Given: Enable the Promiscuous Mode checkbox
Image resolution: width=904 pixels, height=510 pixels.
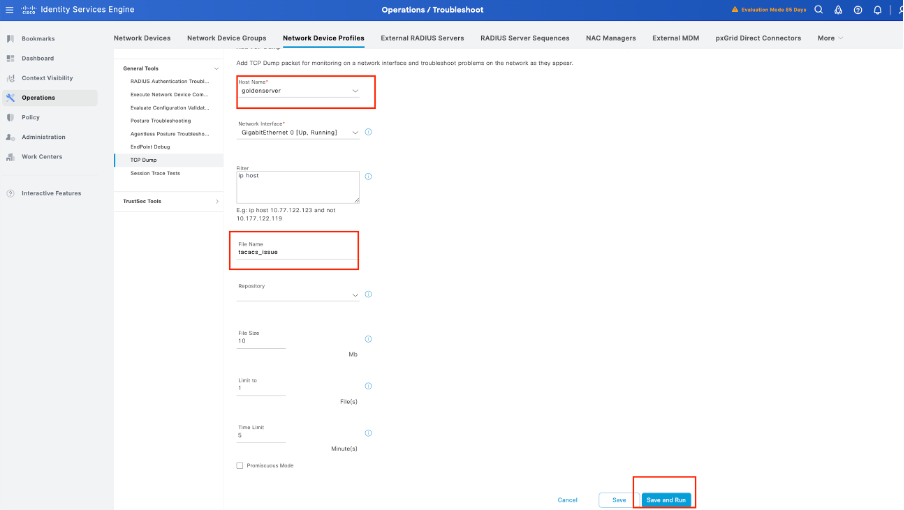Looking at the screenshot, I should [240, 466].
